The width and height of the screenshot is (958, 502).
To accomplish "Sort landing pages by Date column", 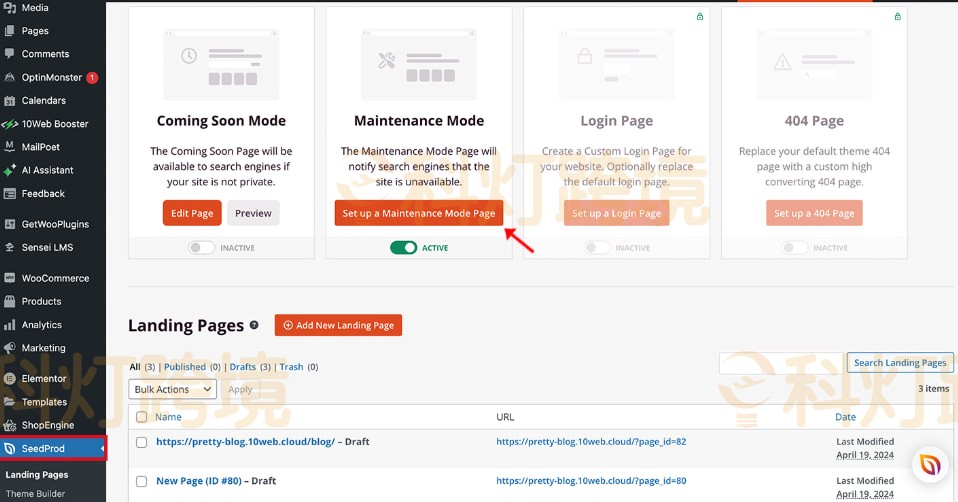I will 846,417.
